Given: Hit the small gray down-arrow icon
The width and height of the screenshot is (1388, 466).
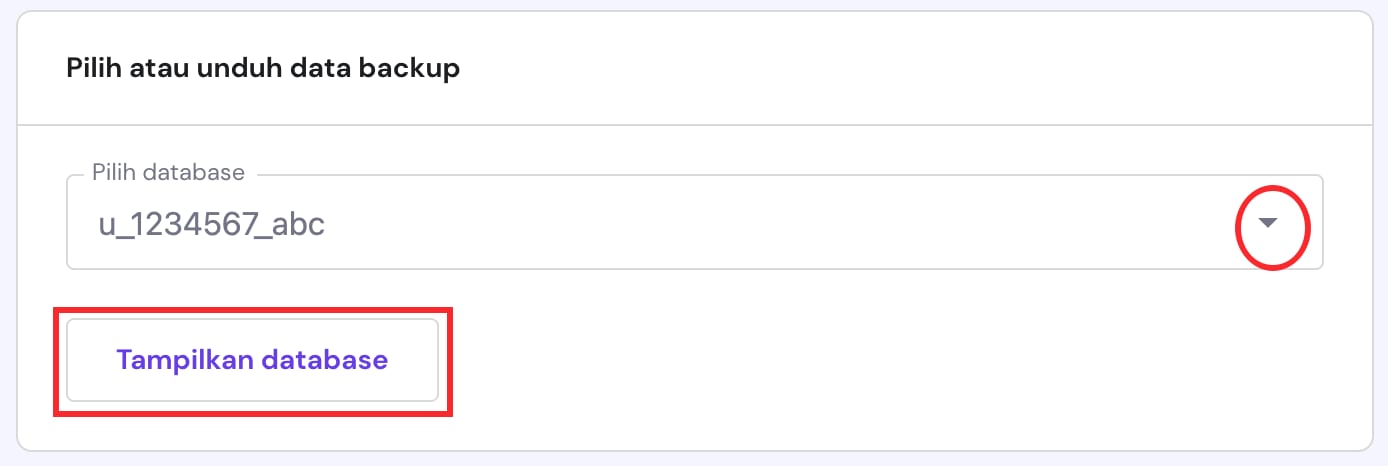Looking at the screenshot, I should (x=1268, y=224).
